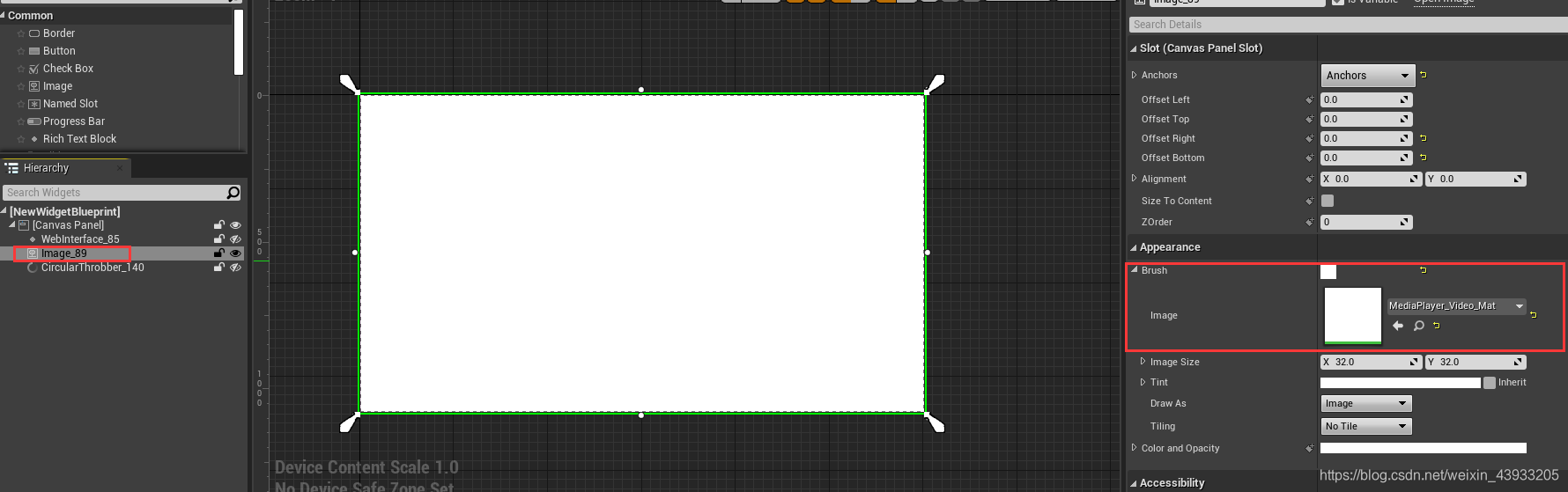Collapse the Appearance section
The image size is (1568, 492).
[x=1134, y=247]
